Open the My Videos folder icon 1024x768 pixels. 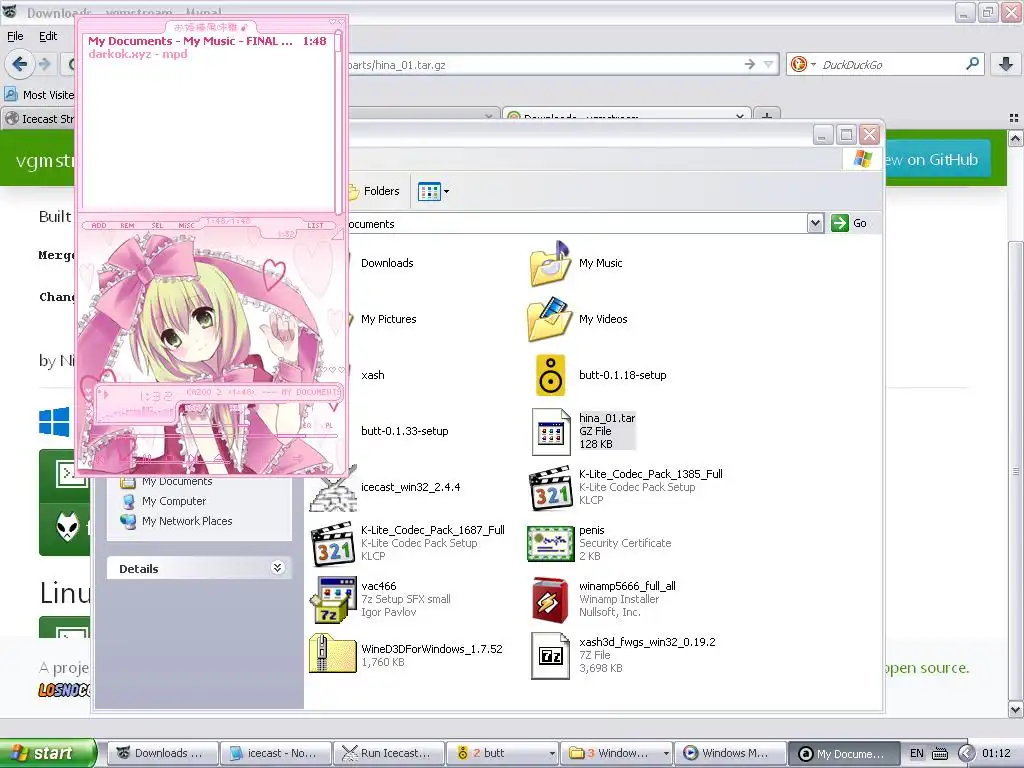coord(549,319)
